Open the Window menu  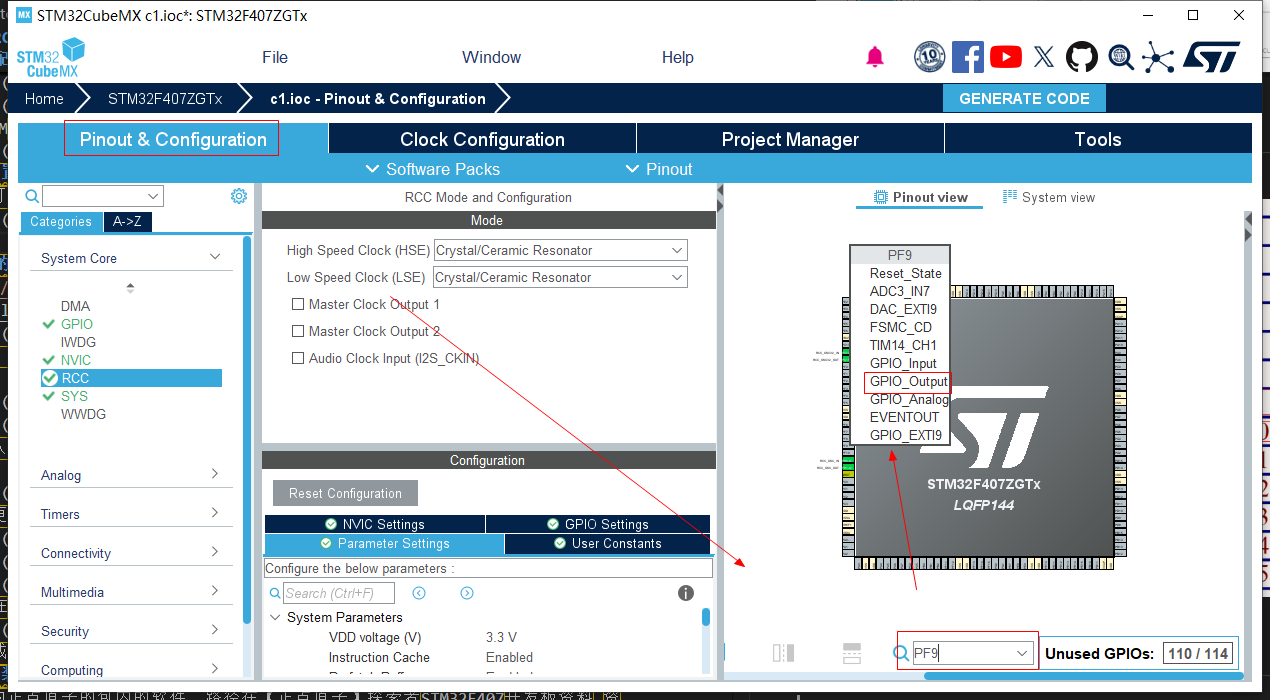[x=491, y=57]
